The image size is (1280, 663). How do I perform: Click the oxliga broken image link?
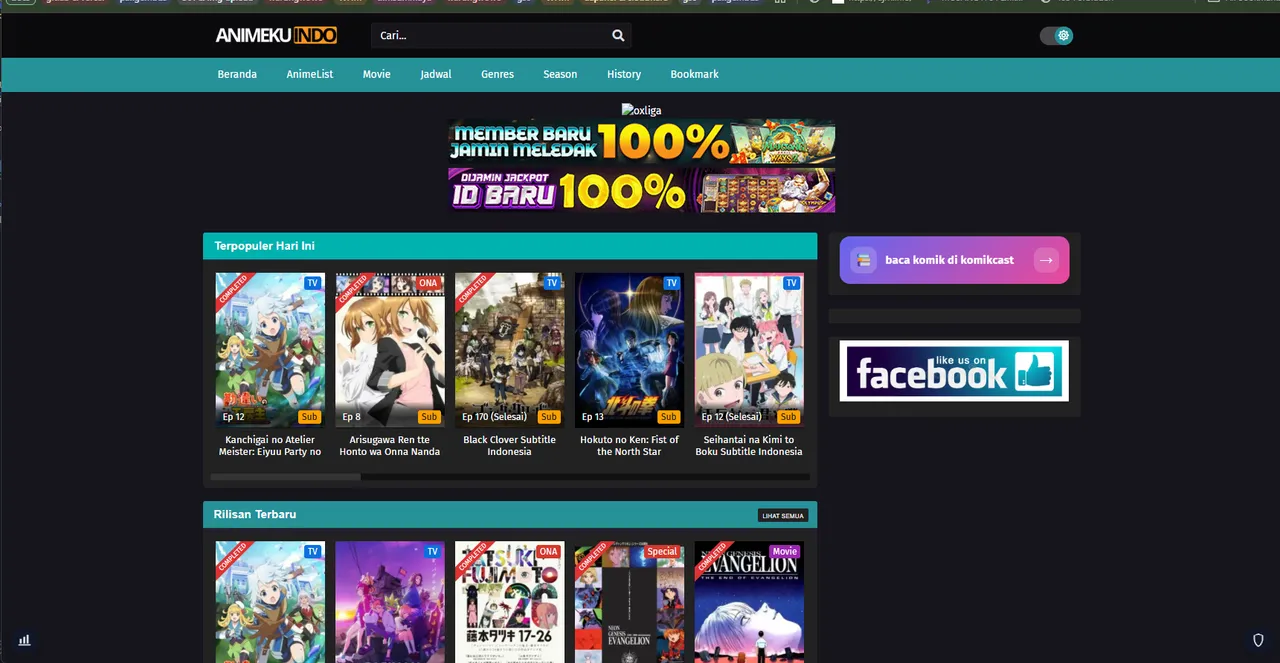coord(641,110)
